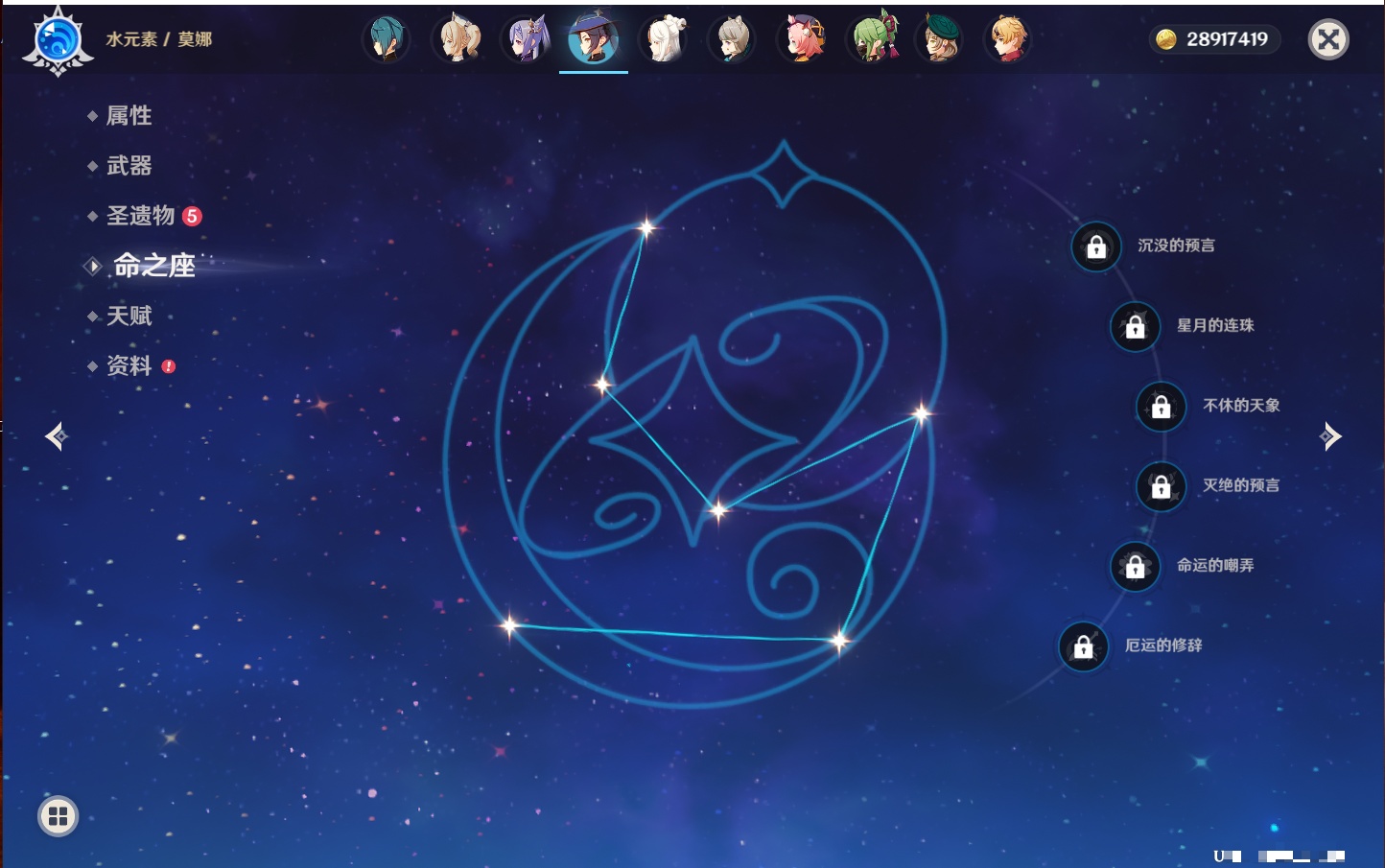Open the locked 沉没的预言 constellation node
The width and height of the screenshot is (1385, 868).
click(1096, 247)
